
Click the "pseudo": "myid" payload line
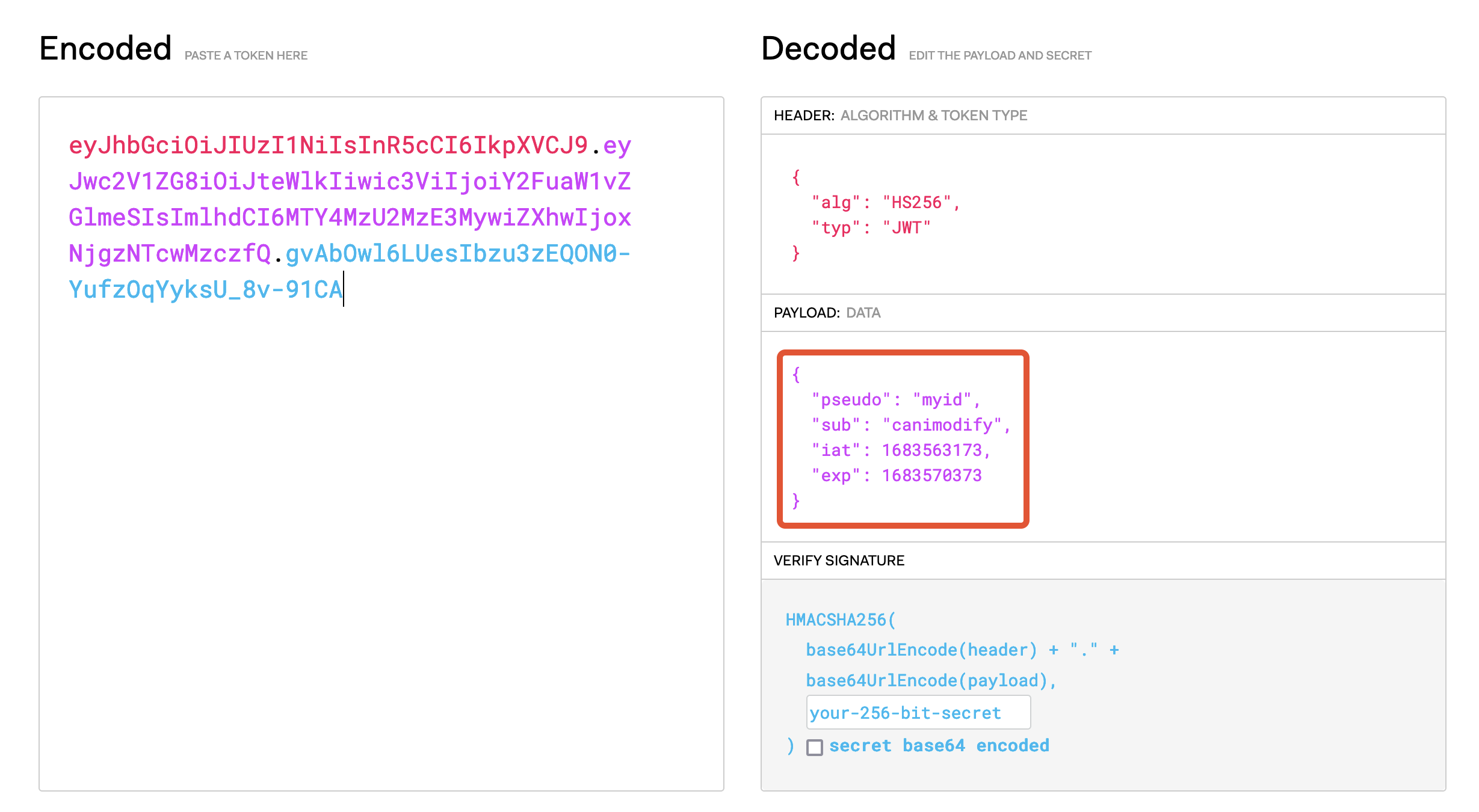point(896,400)
